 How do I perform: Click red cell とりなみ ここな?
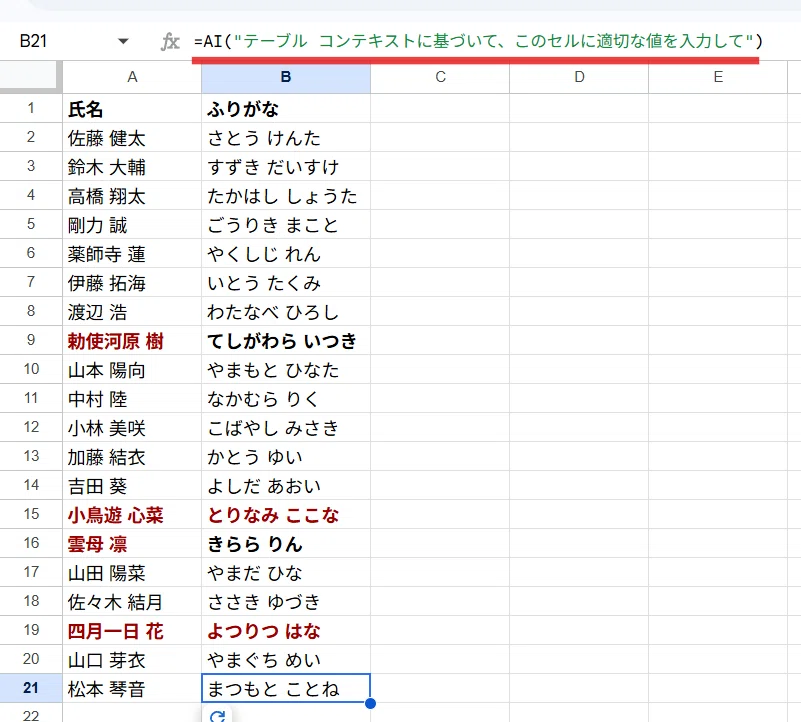pos(286,514)
